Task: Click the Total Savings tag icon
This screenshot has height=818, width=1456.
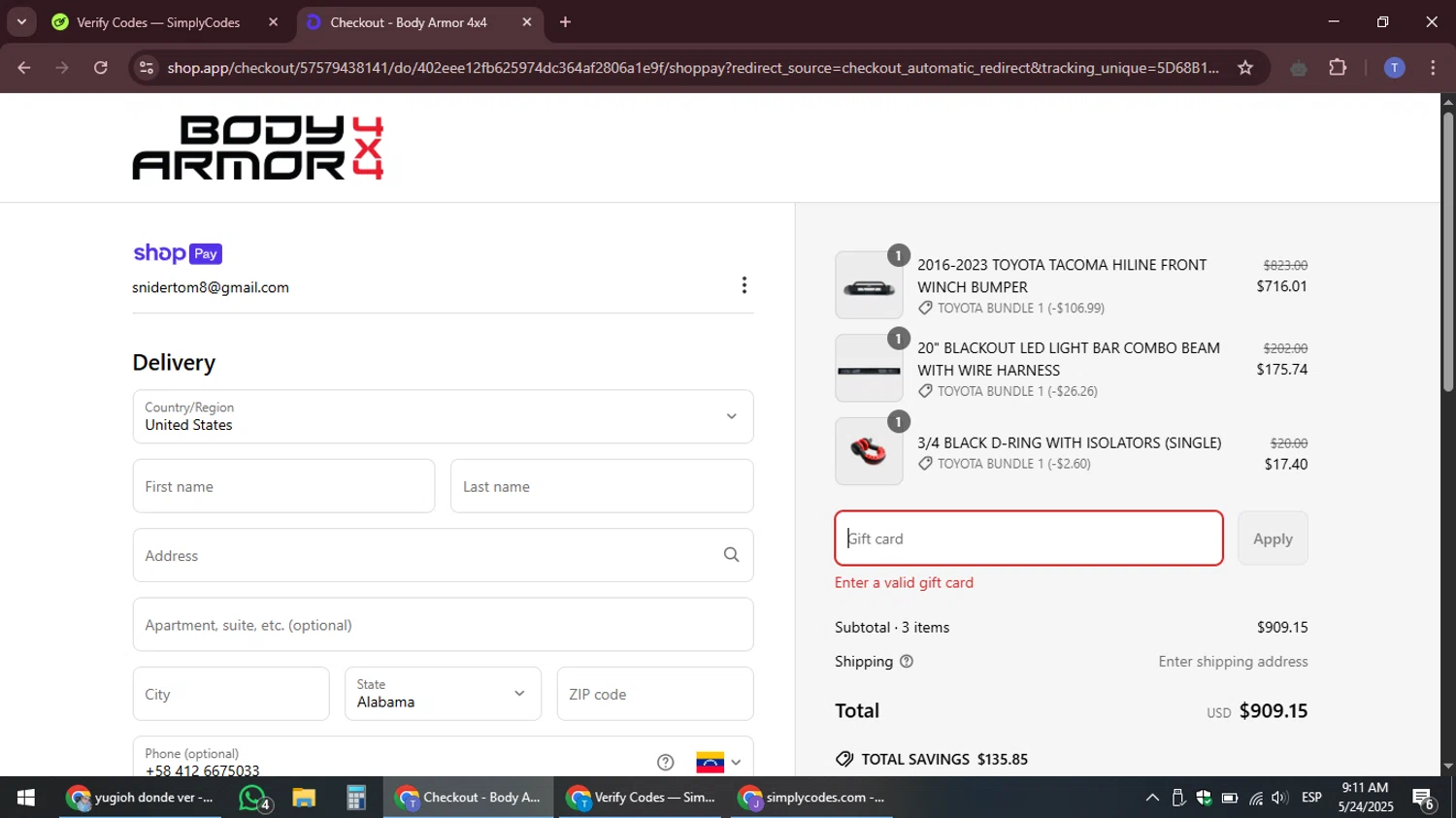Action: (844, 759)
